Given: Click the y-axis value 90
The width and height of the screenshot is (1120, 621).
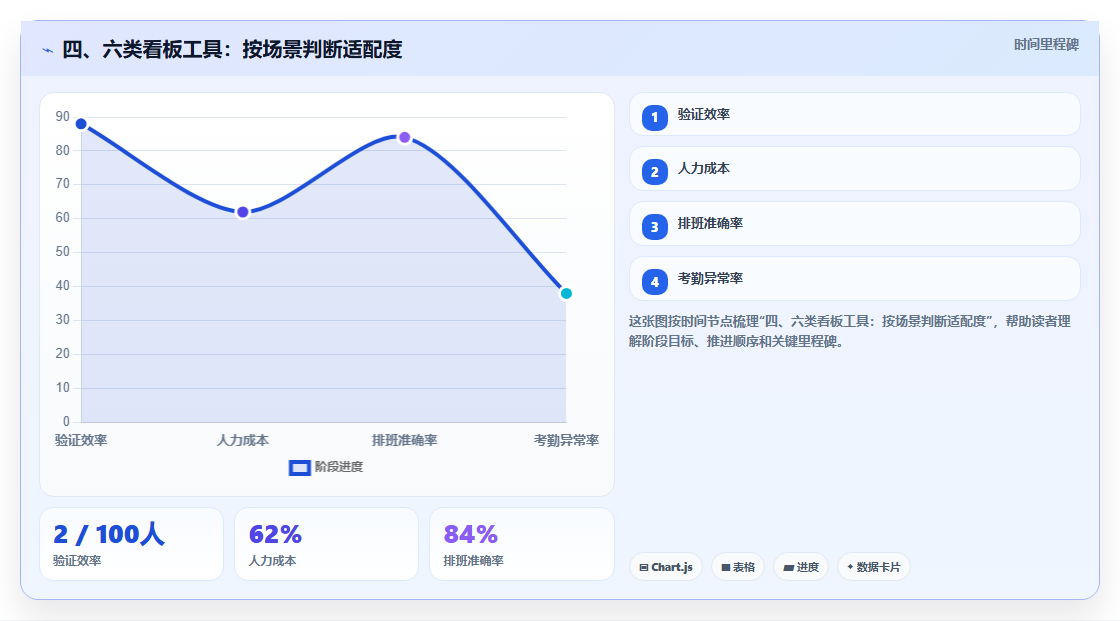Looking at the screenshot, I should click(63, 116).
